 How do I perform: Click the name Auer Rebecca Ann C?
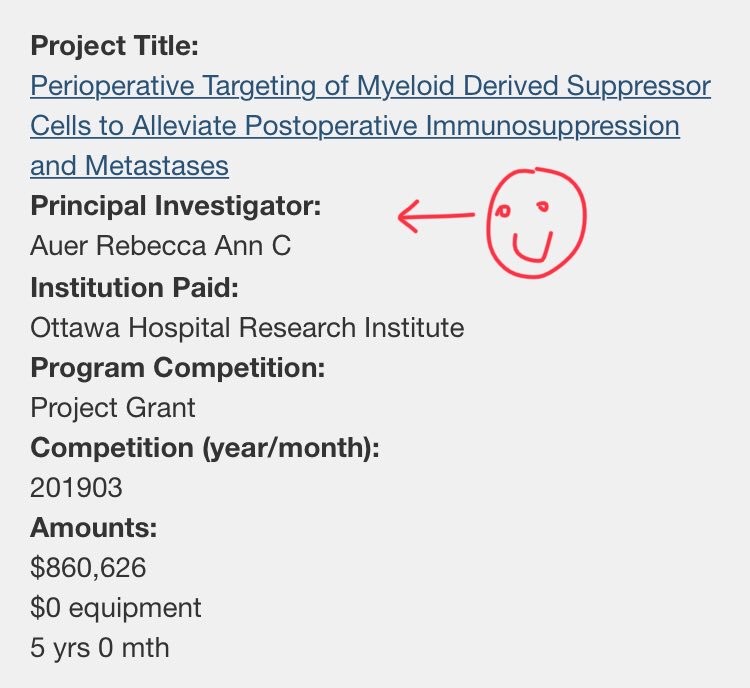pyautogui.click(x=160, y=246)
